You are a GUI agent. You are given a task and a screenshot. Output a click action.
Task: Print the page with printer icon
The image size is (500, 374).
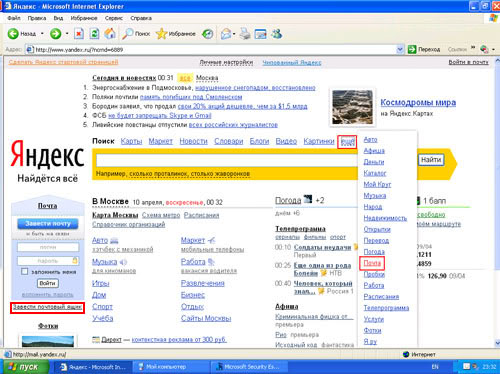click(245, 34)
